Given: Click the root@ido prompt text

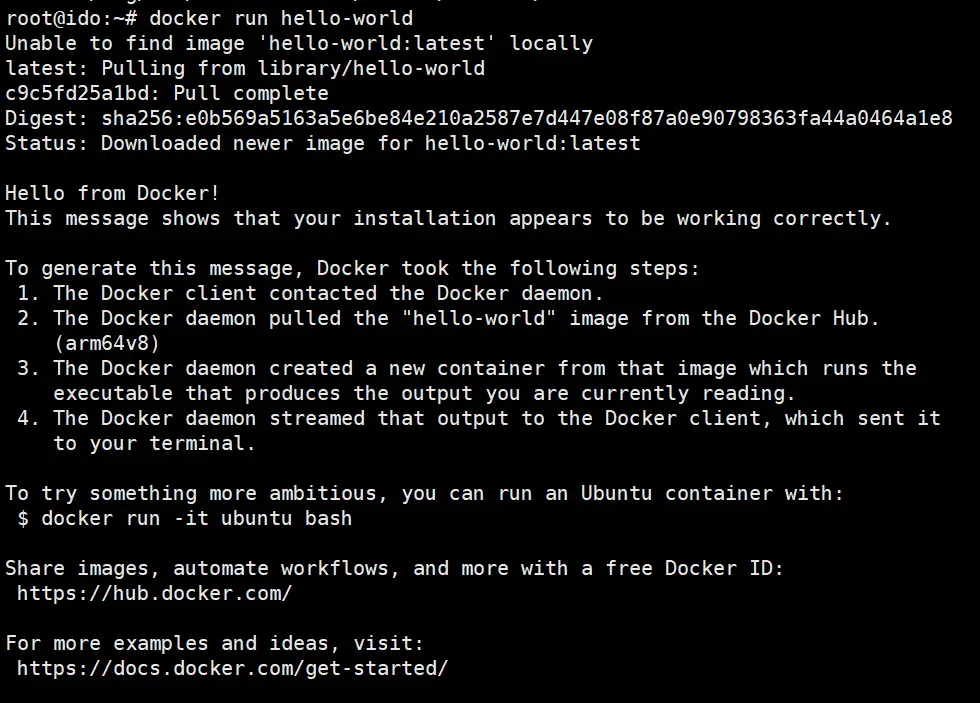Looking at the screenshot, I should click(71, 18).
